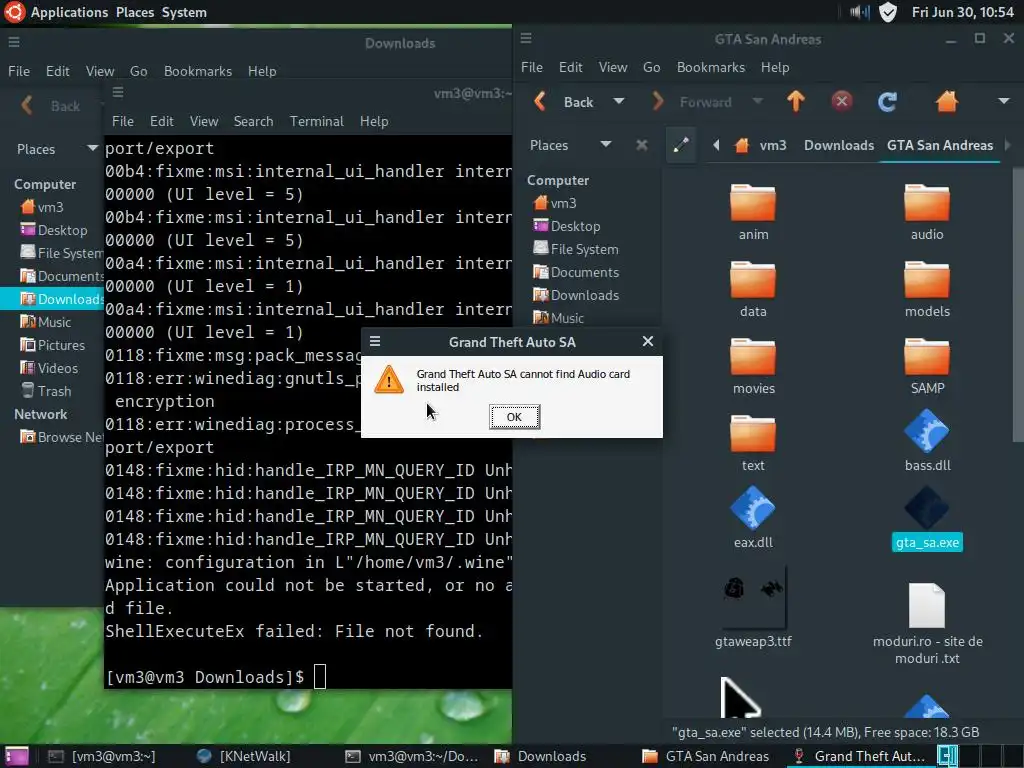Image resolution: width=1024 pixels, height=768 pixels.
Task: Click the Home icon in GTA San Andreas toolbar
Action: 946,101
